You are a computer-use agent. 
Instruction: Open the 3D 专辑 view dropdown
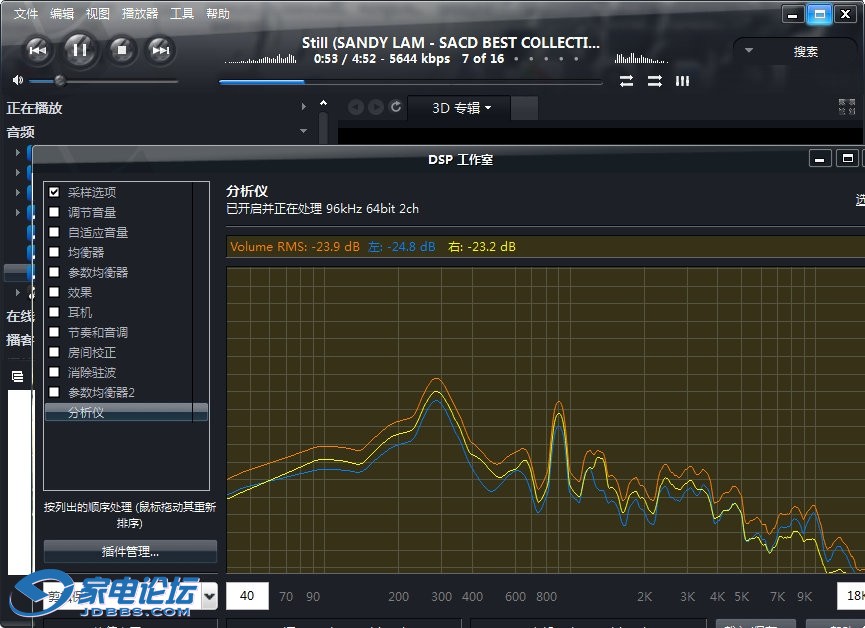461,108
